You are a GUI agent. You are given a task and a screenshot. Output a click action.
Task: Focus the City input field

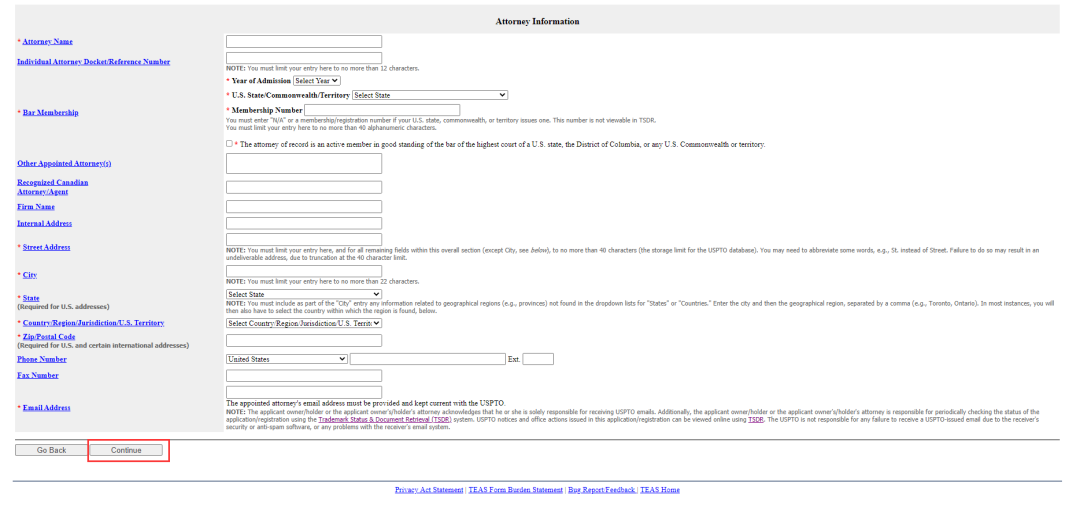pyautogui.click(x=304, y=271)
